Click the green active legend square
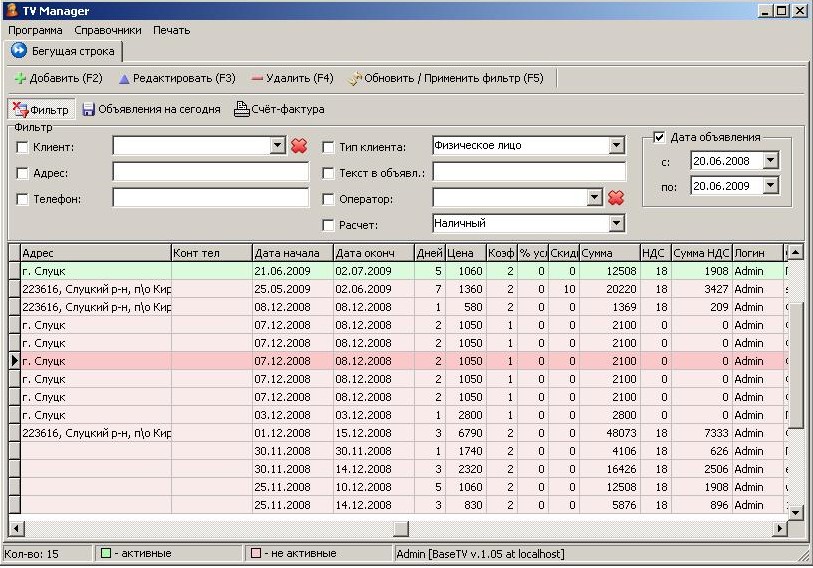 (106, 553)
